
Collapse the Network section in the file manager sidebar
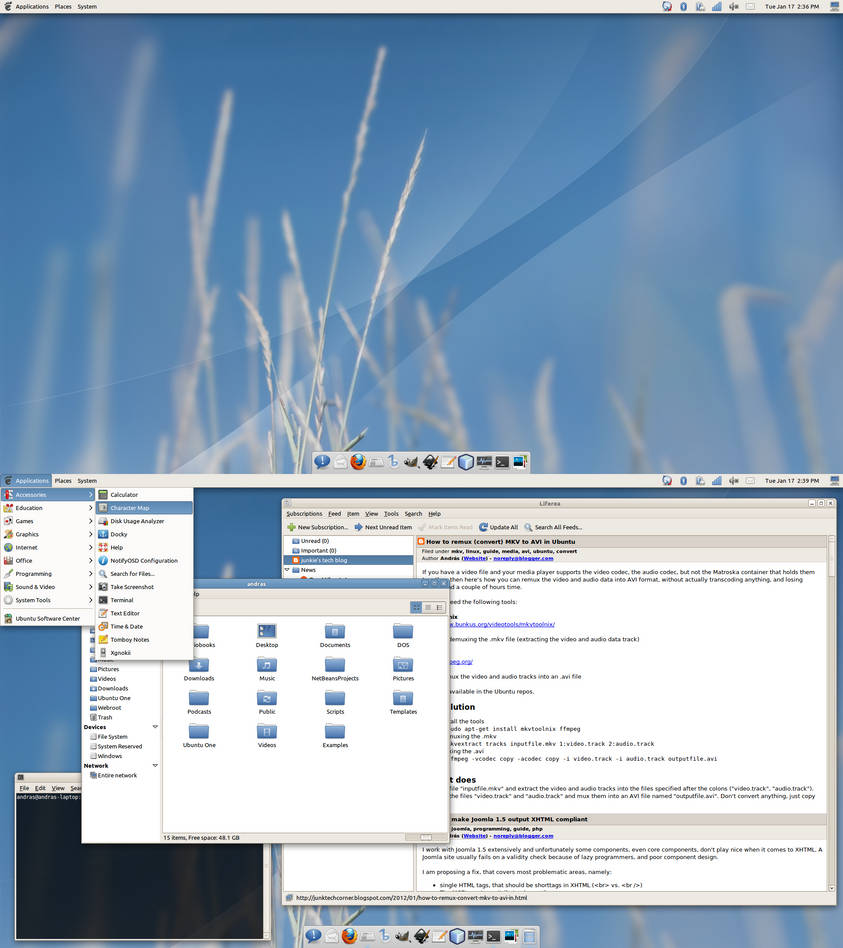[x=155, y=765]
